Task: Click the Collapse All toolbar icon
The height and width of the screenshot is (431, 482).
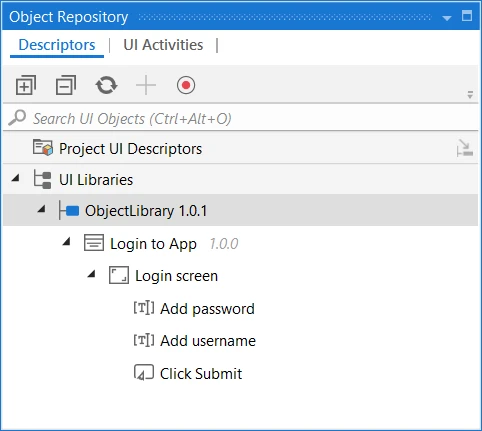Action: pos(66,85)
